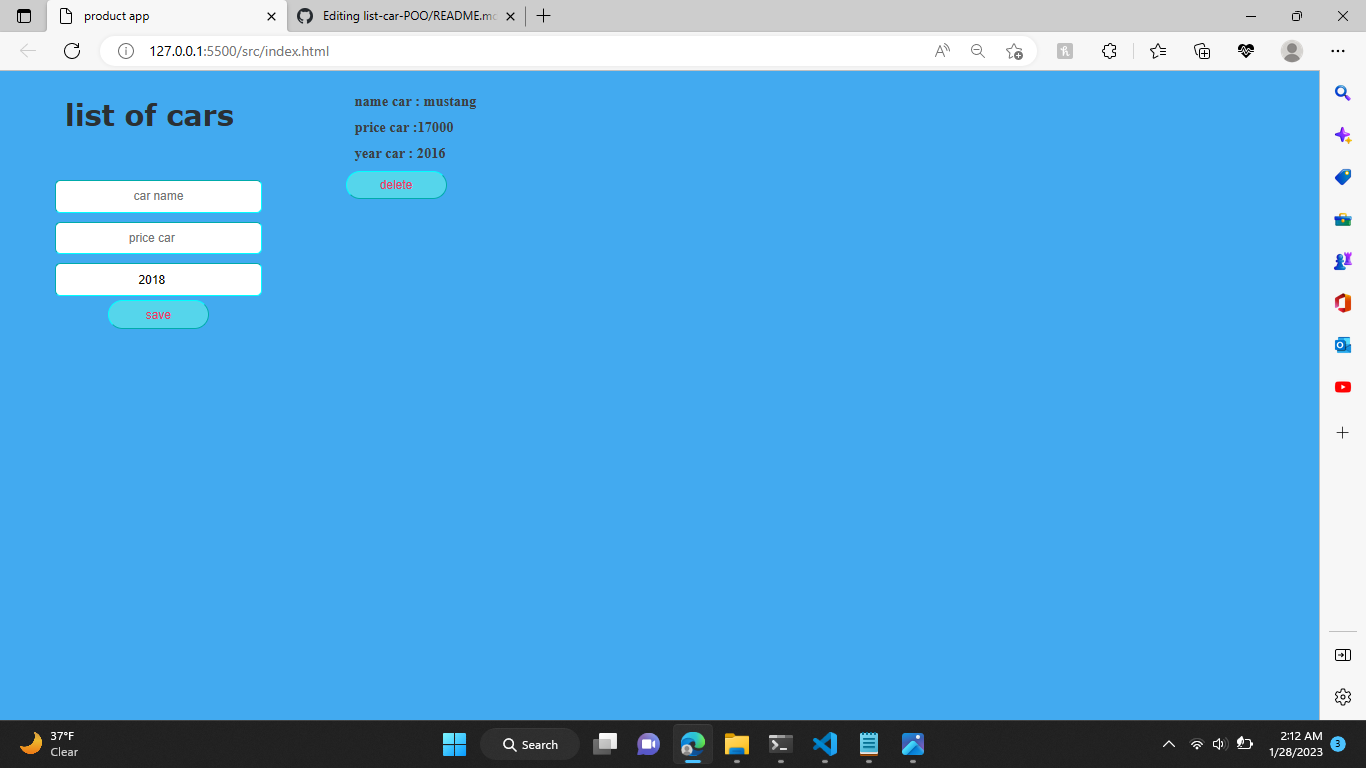The height and width of the screenshot is (768, 1366).
Task: Open the Settings and more menu
Action: click(1337, 50)
